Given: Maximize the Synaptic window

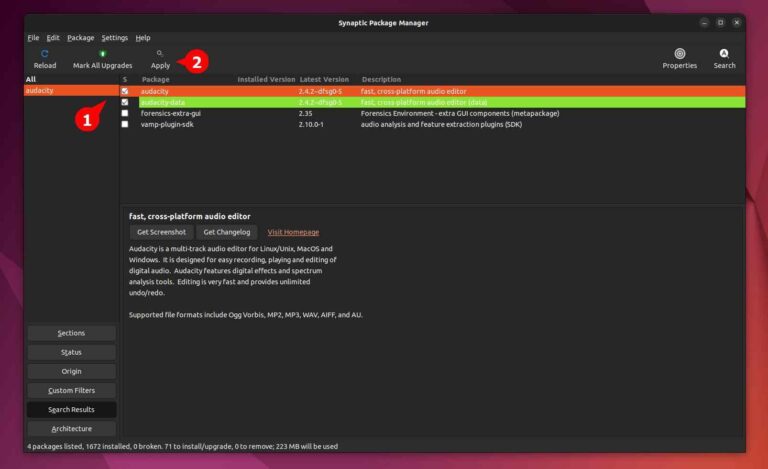Looking at the screenshot, I should [x=720, y=23].
